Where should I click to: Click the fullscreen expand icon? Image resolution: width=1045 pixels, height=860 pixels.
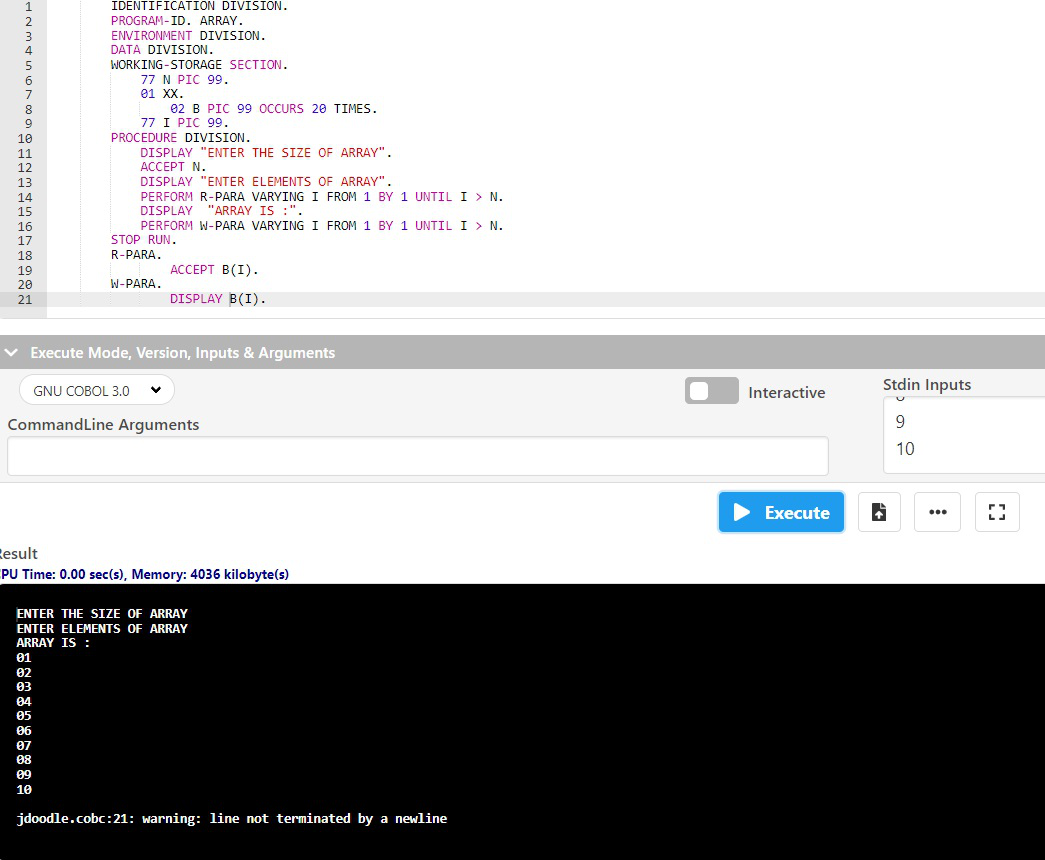997,512
